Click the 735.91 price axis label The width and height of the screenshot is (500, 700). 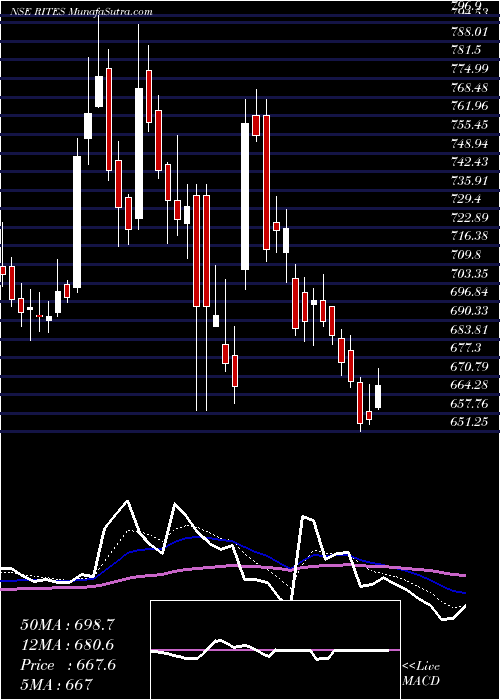click(469, 181)
